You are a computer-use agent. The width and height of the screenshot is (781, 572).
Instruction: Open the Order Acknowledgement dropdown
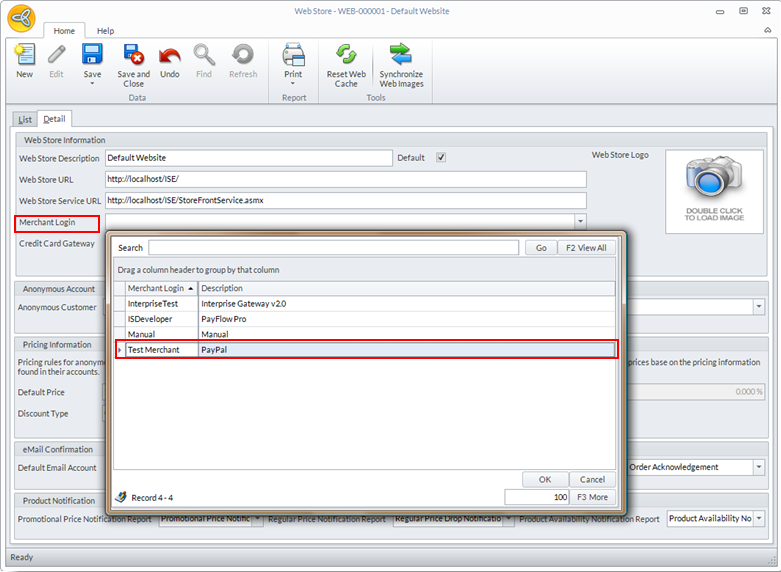coord(758,467)
